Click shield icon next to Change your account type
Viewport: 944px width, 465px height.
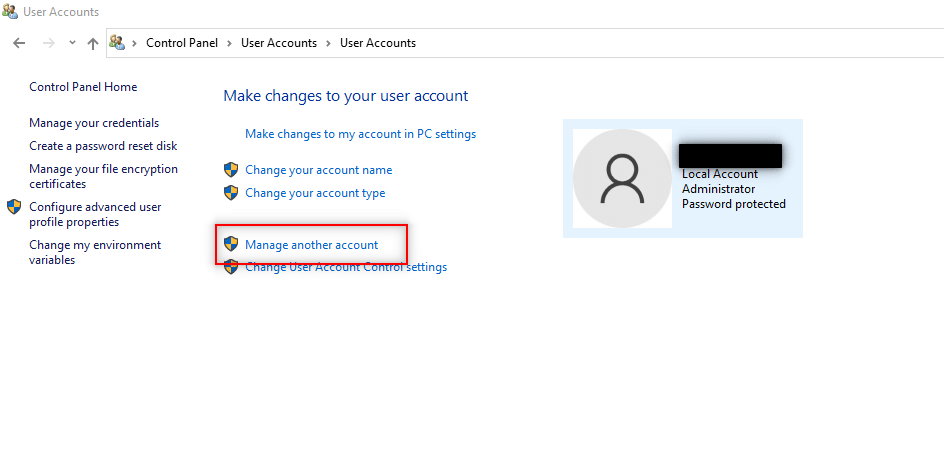[x=231, y=193]
